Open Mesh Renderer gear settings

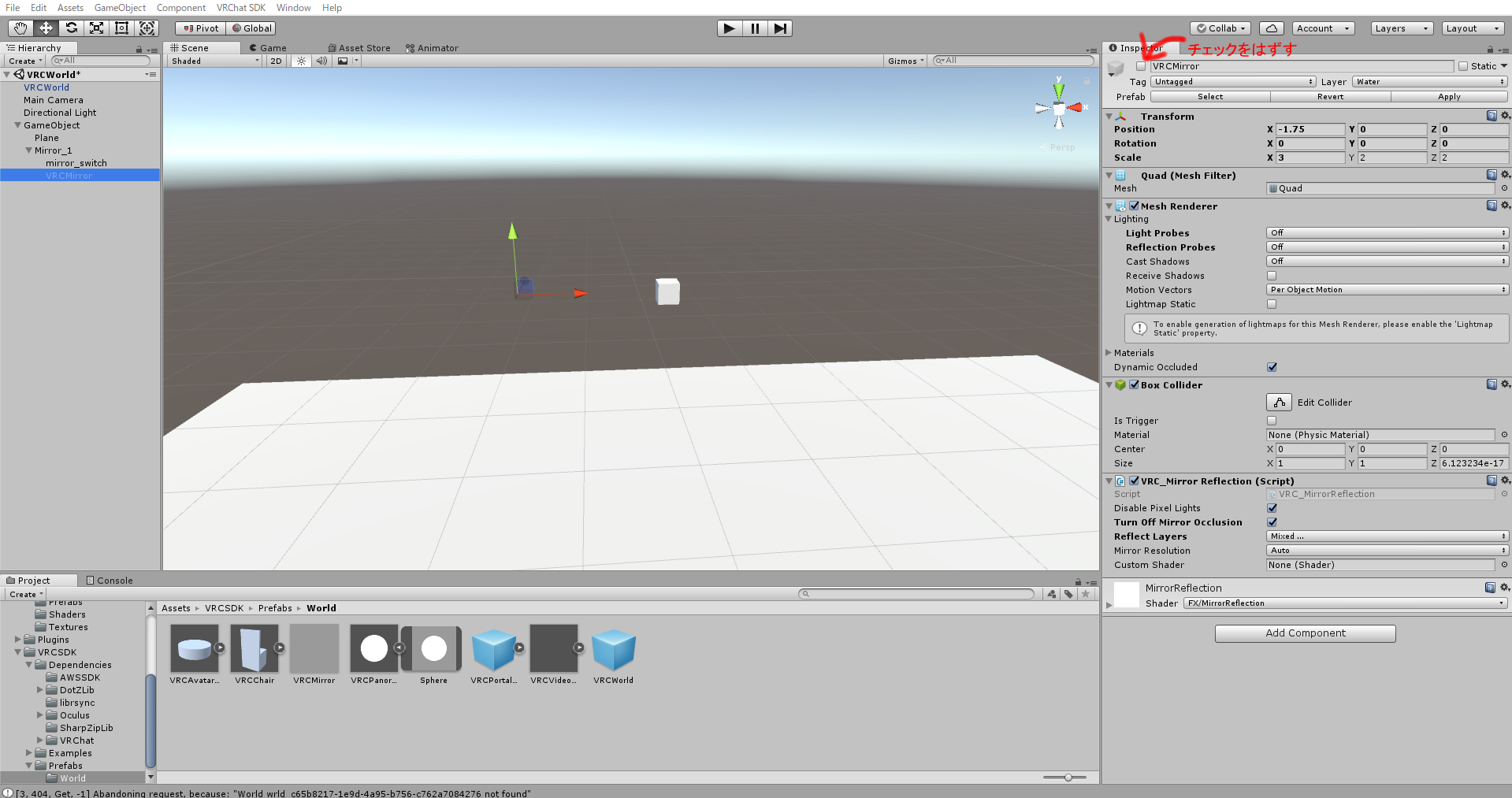[1505, 206]
